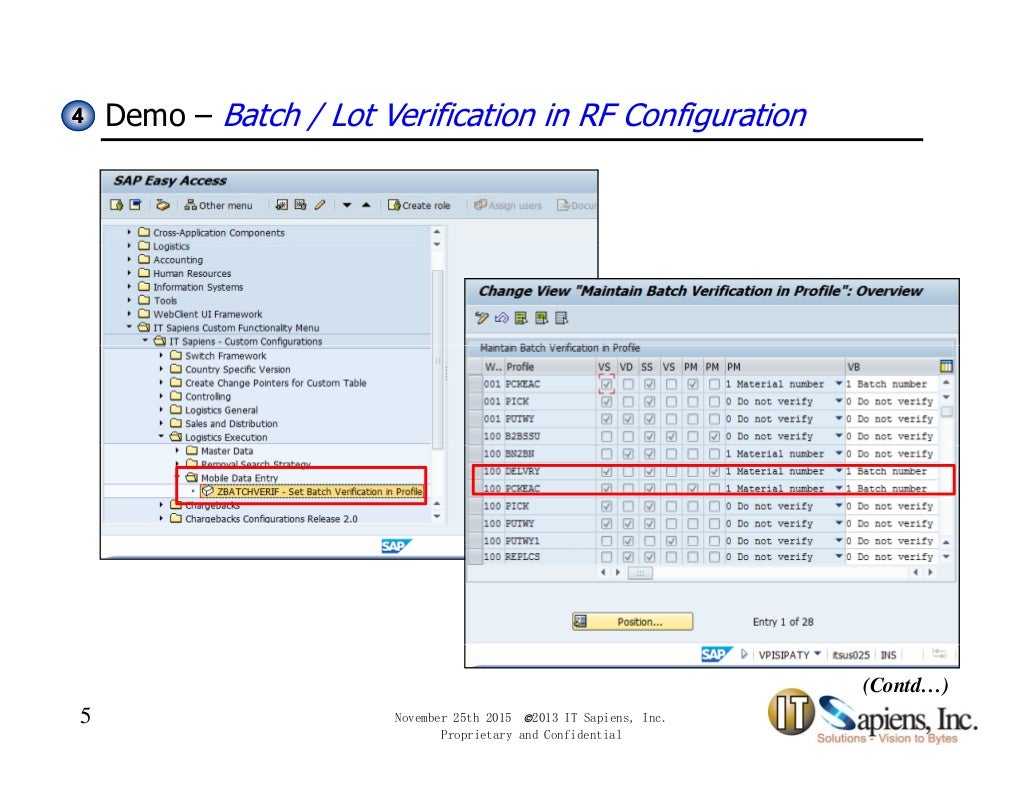Toggle second VS checkbox for 100 PUTWY1 row
Viewport: 1024px width, 792px height.
tap(671, 541)
